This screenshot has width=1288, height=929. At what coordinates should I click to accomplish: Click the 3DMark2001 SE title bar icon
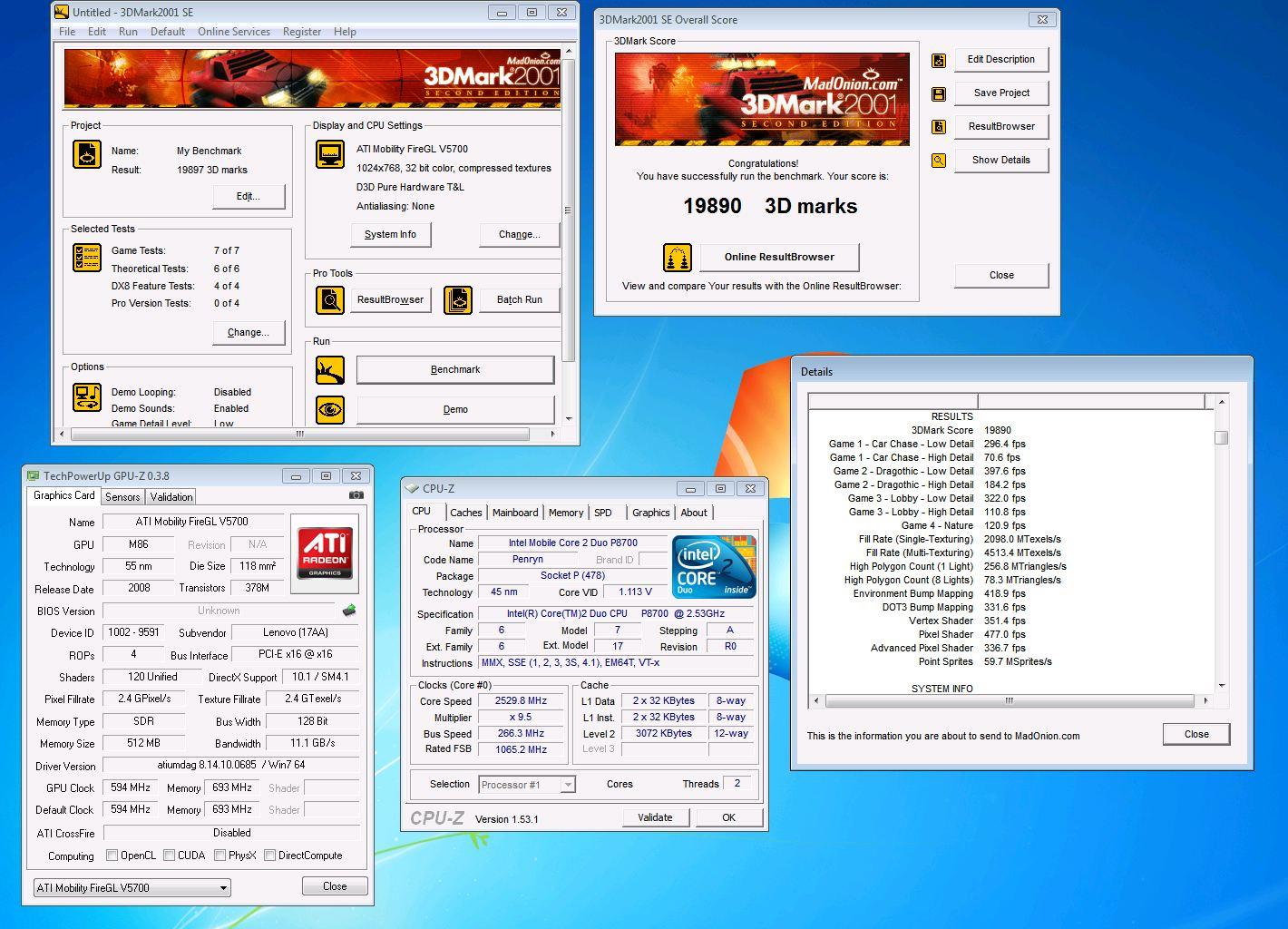pos(62,12)
